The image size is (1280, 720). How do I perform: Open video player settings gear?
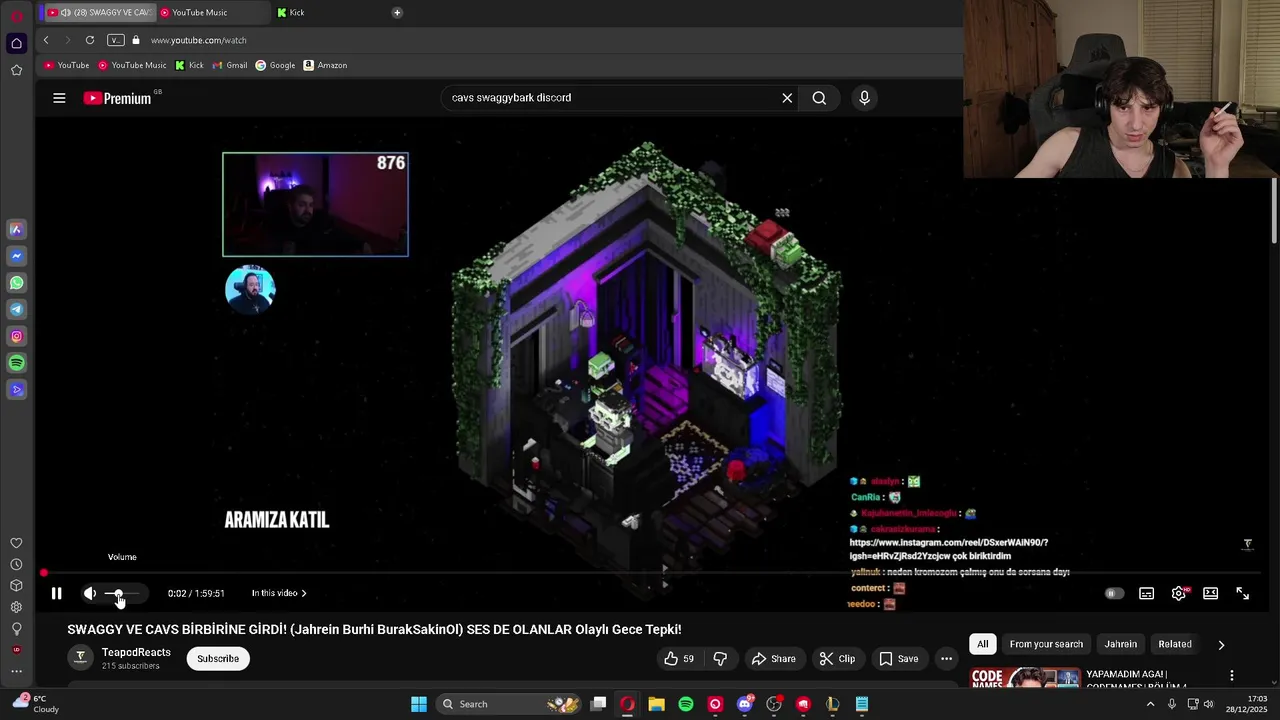tap(1179, 593)
